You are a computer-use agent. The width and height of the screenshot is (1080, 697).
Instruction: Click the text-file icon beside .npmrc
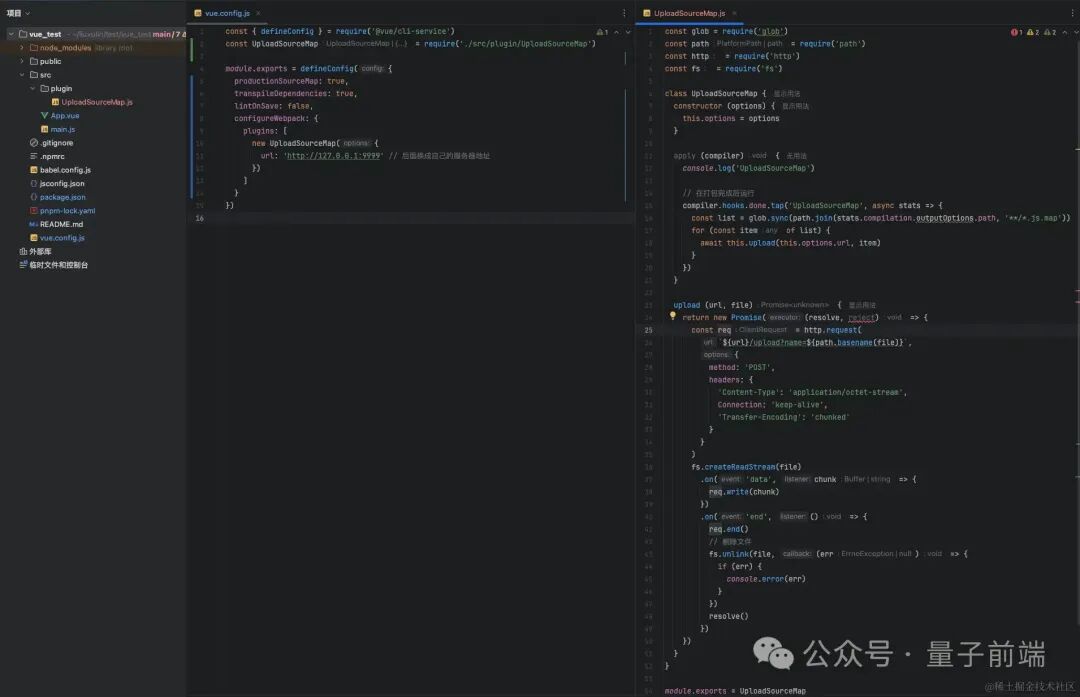coord(34,156)
